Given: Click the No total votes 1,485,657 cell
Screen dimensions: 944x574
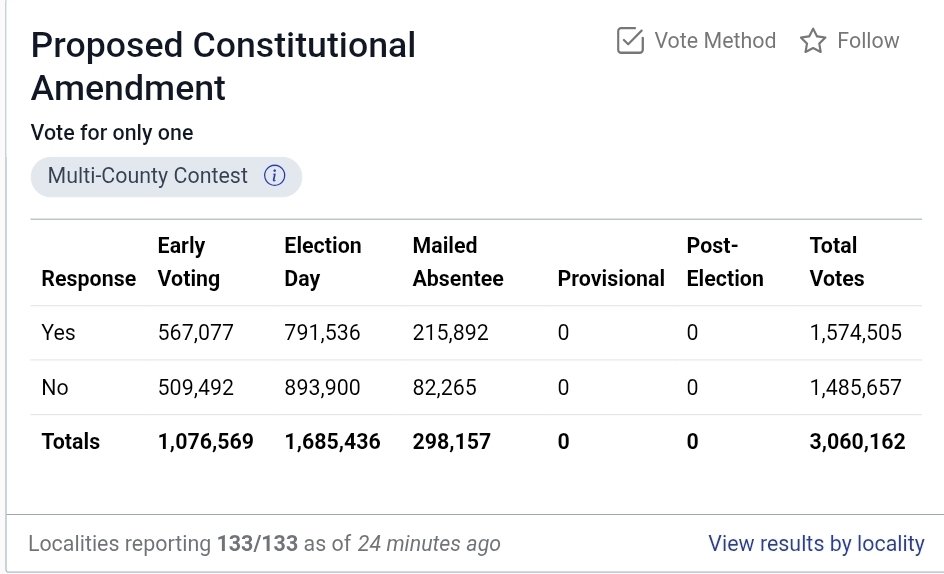Looking at the screenshot, I should (856, 387).
